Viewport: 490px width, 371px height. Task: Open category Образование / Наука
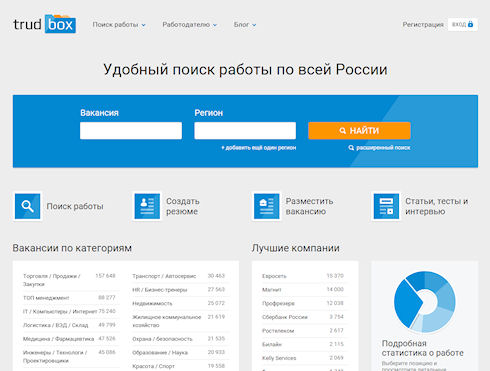tap(160, 352)
